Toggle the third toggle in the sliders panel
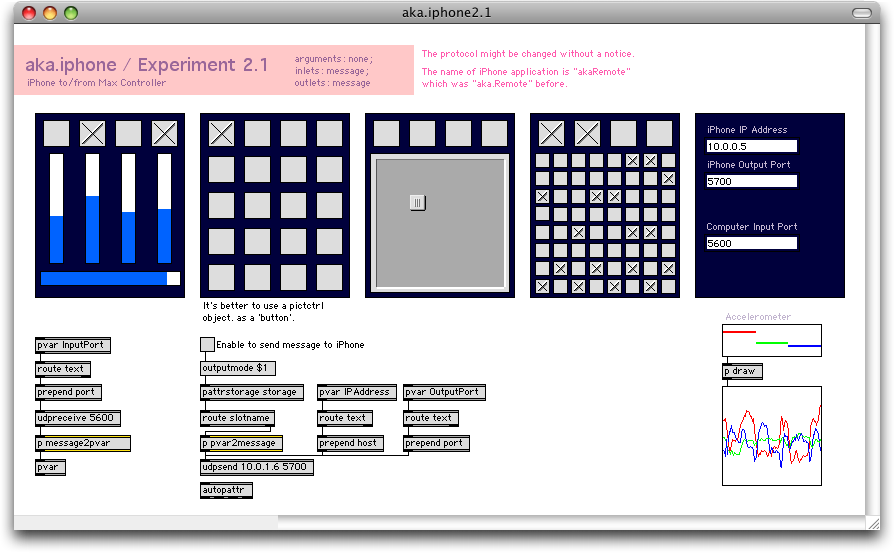The height and width of the screenshot is (553, 894). pos(128,133)
